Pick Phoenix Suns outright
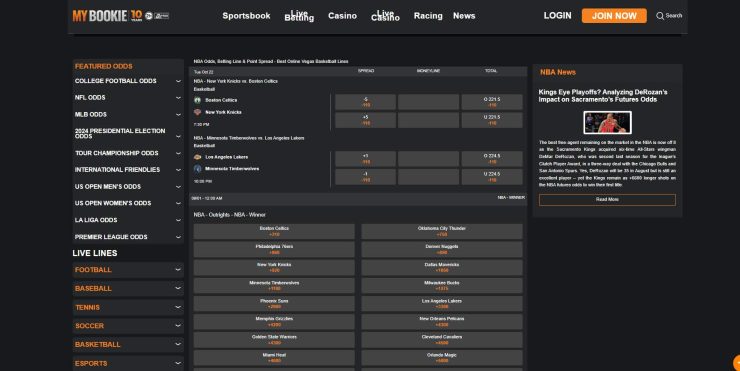The height and width of the screenshot is (371, 740). pos(274,304)
